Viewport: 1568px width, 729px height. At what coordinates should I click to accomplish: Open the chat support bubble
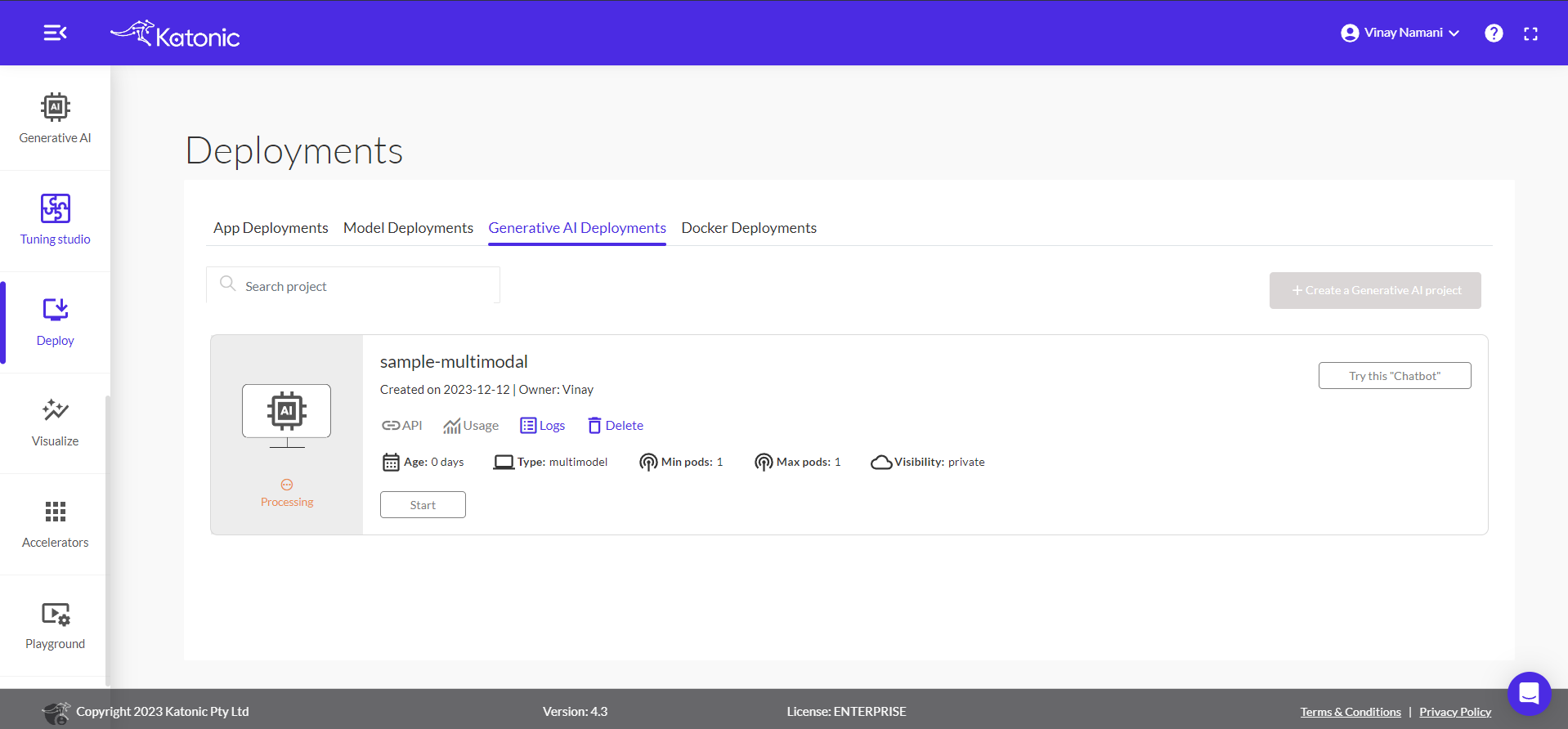pyautogui.click(x=1529, y=694)
